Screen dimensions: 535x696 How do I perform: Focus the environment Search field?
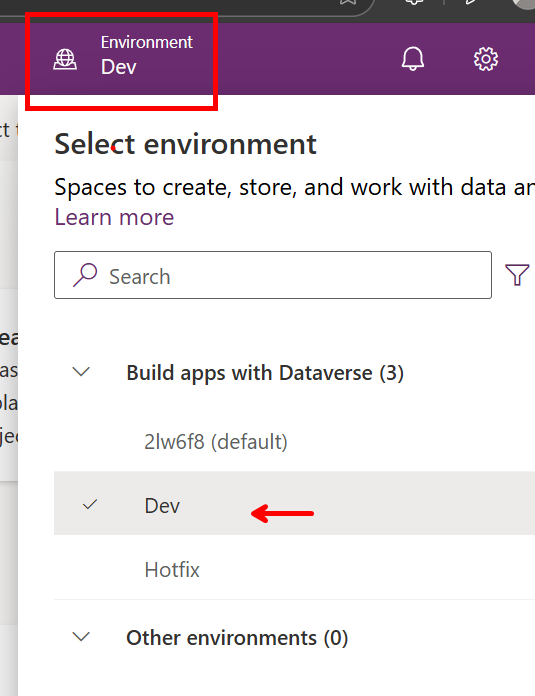pos(273,275)
